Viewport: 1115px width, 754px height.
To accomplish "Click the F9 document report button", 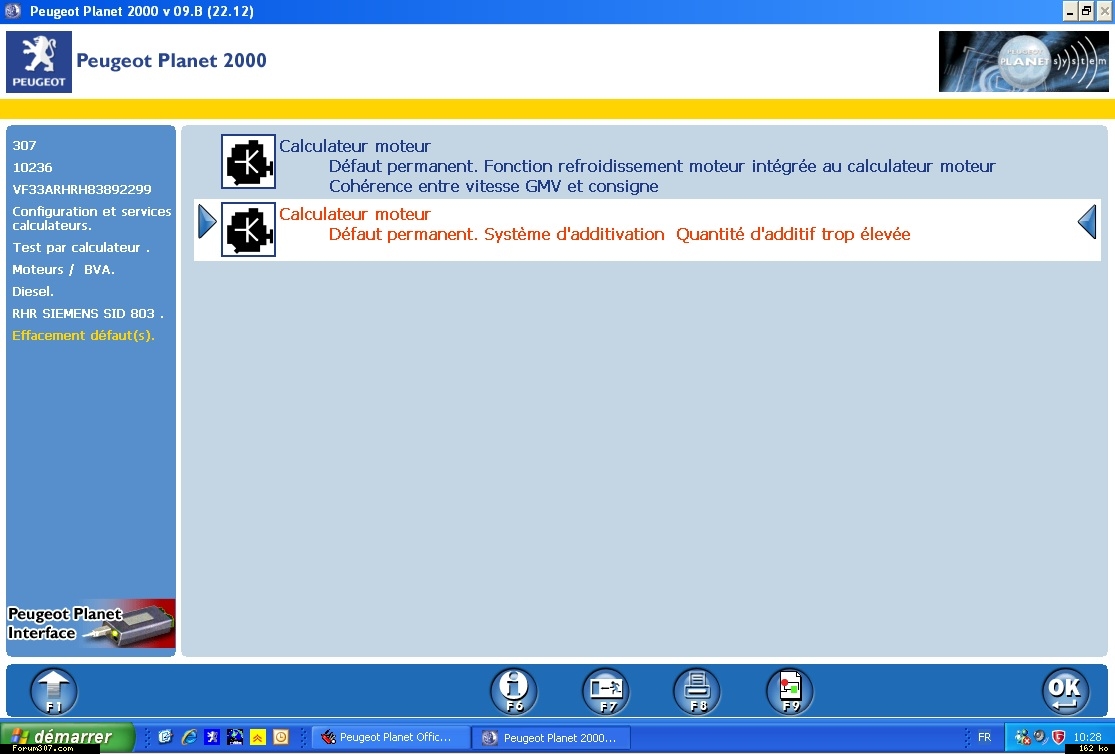I will pos(790,691).
